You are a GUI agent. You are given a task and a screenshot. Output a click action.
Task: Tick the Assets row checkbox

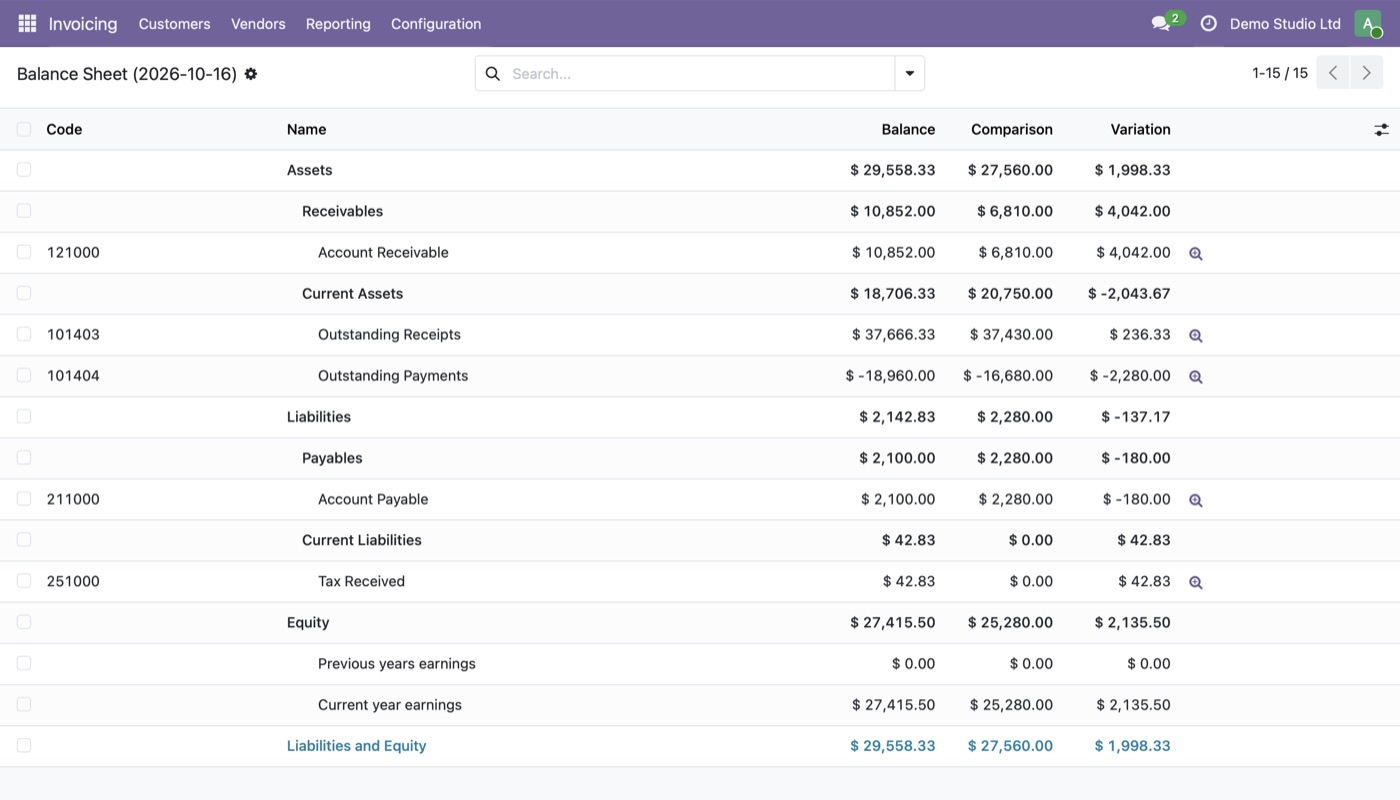(x=24, y=170)
